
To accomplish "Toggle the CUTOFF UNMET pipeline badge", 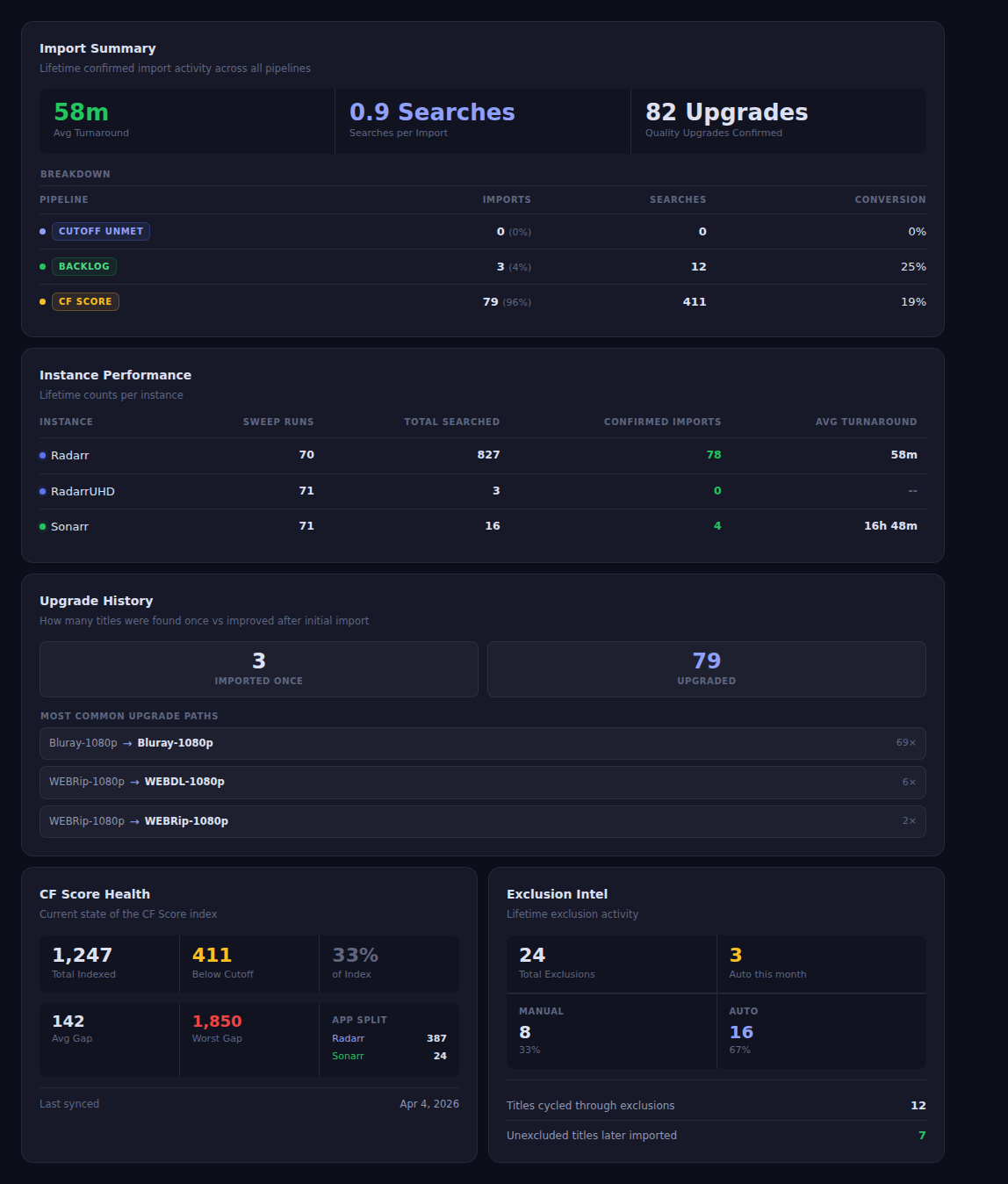I will (100, 231).
